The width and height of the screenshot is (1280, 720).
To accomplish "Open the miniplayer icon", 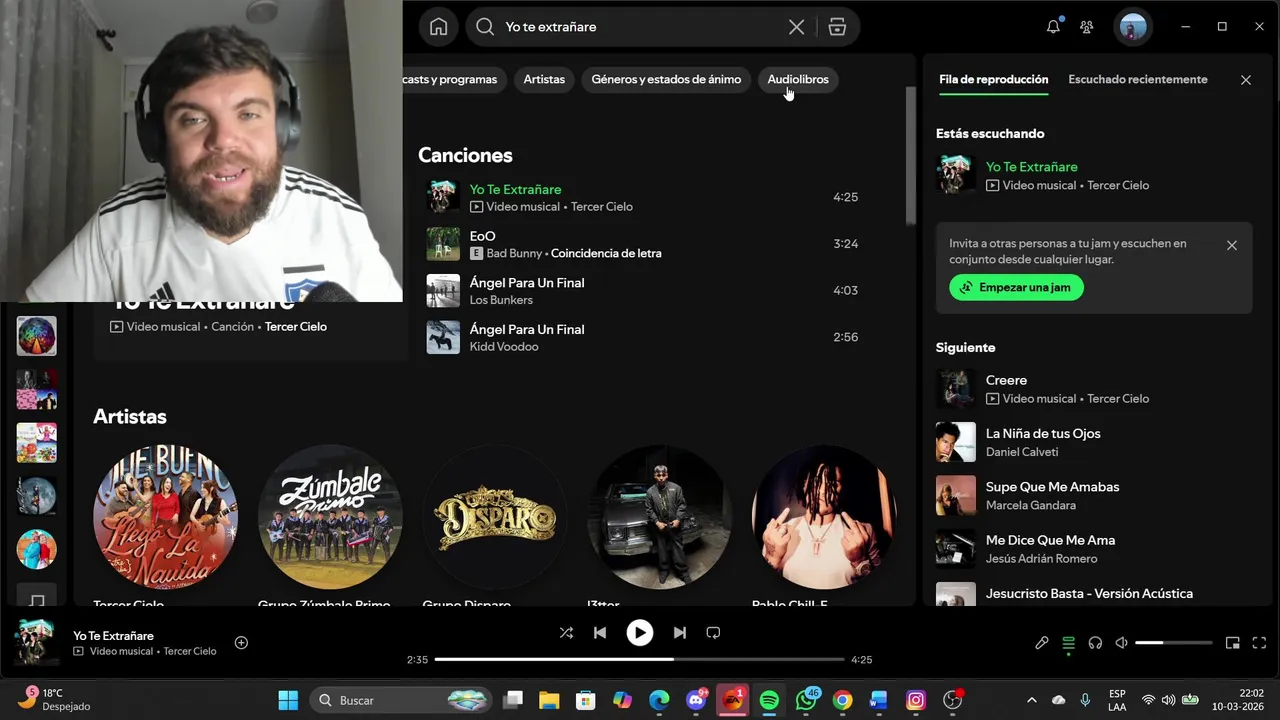I will tap(1233, 643).
